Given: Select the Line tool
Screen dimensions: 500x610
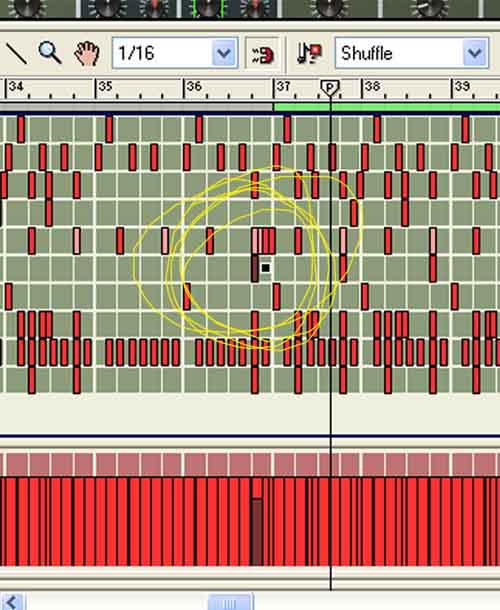Looking at the screenshot, I should pyautogui.click(x=16, y=53).
